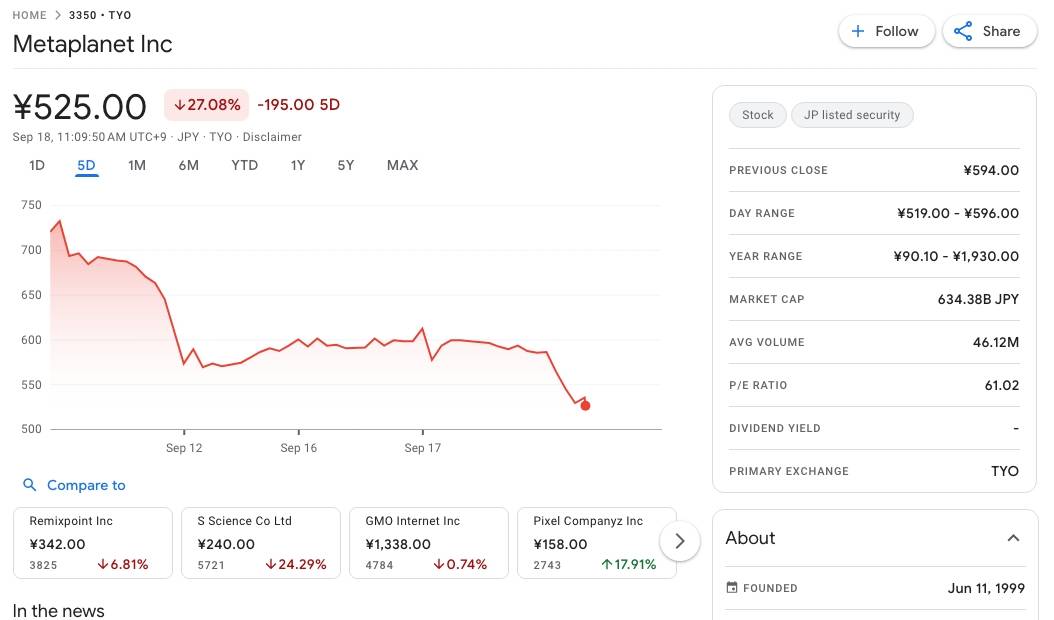The image size is (1054, 620).
Task: Open S Science Co Ltd card
Action: pos(261,543)
